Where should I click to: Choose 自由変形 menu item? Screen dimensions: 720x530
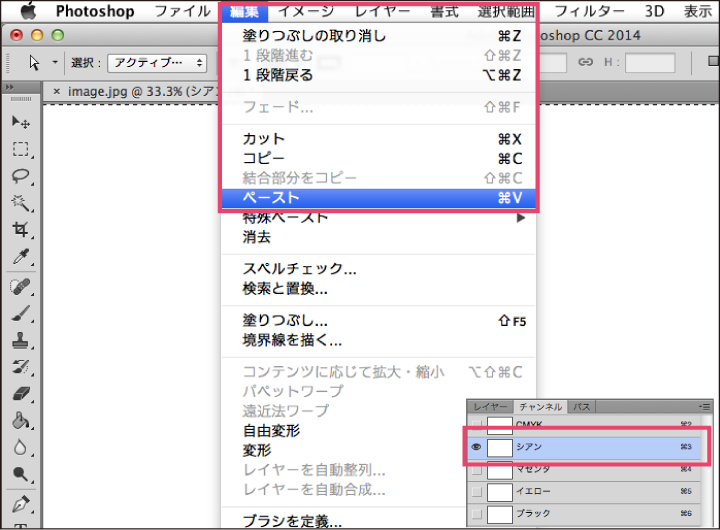pos(343,431)
